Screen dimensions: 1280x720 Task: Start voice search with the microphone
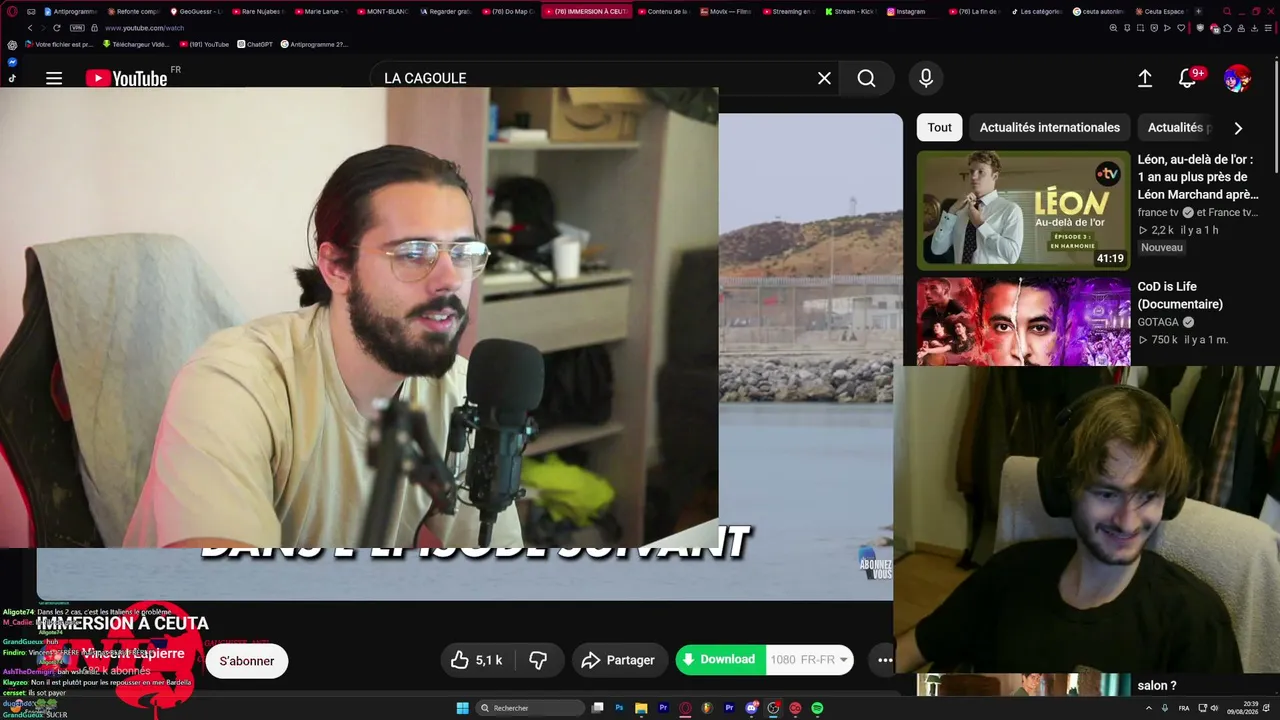926,78
